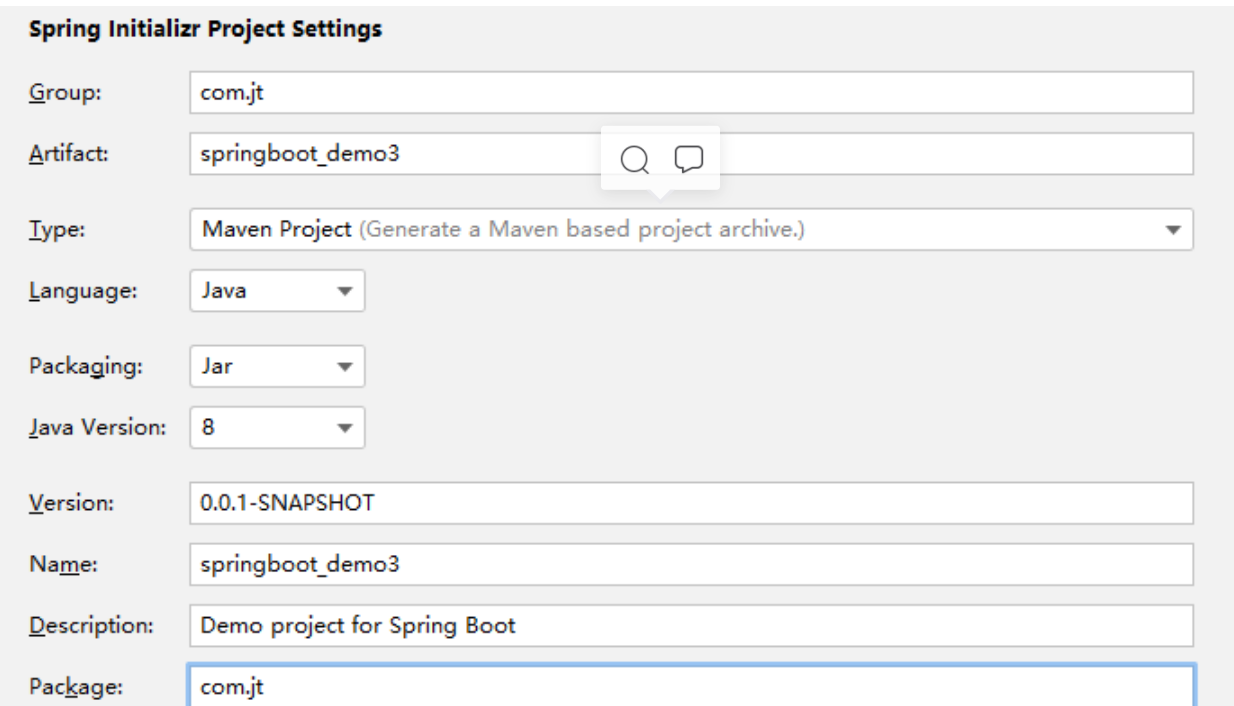Open the Java Version dropdown set to 8
Viewport: 1234px width, 706px height.
pyautogui.click(x=277, y=429)
